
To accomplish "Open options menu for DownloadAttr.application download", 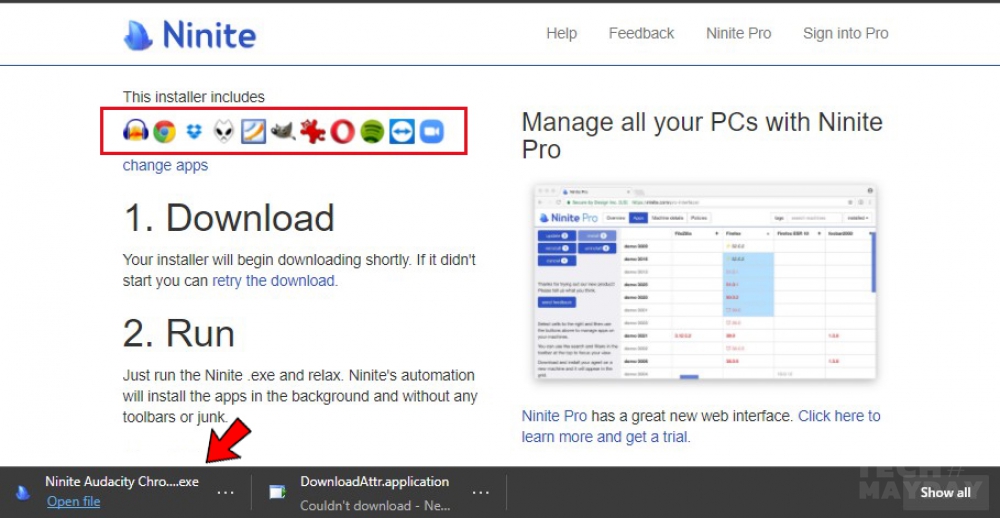I will coord(481,492).
